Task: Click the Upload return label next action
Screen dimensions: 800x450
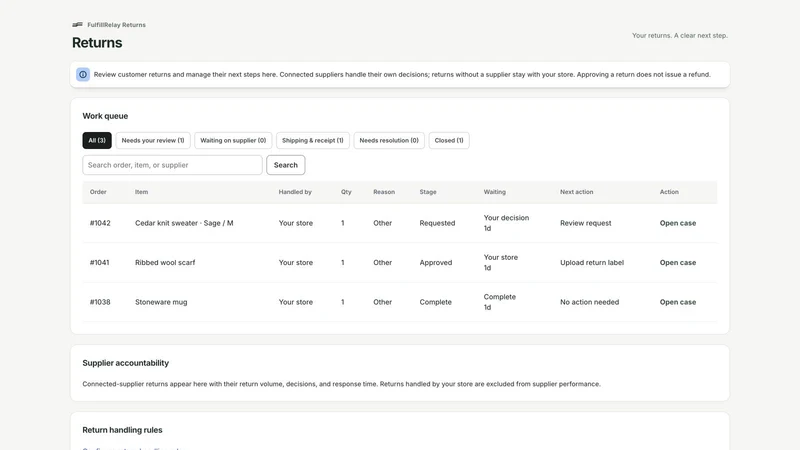Action: 592,262
